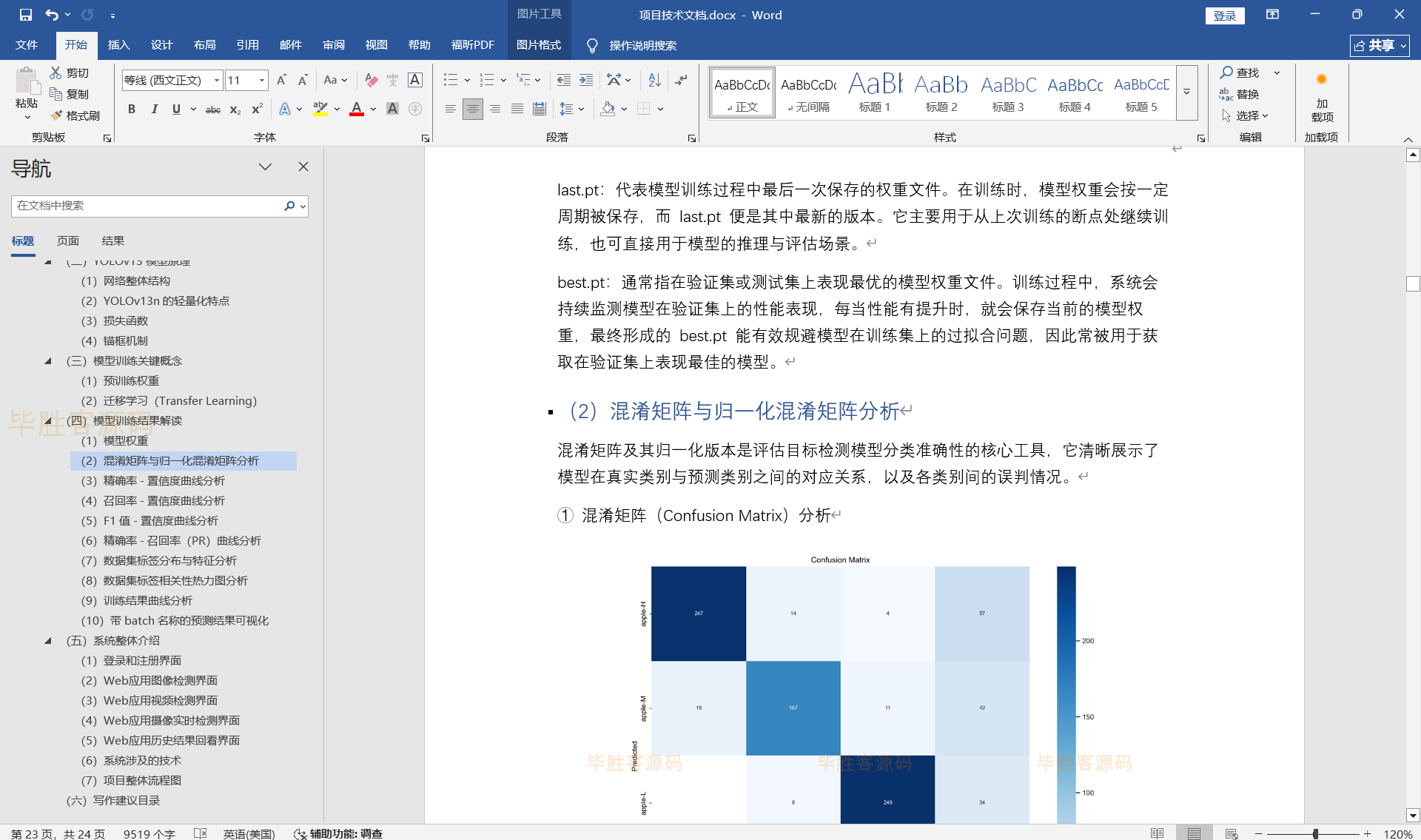Collapse the 模型训练关键概念 heading tree node
This screenshot has width=1421, height=840.
(x=48, y=361)
